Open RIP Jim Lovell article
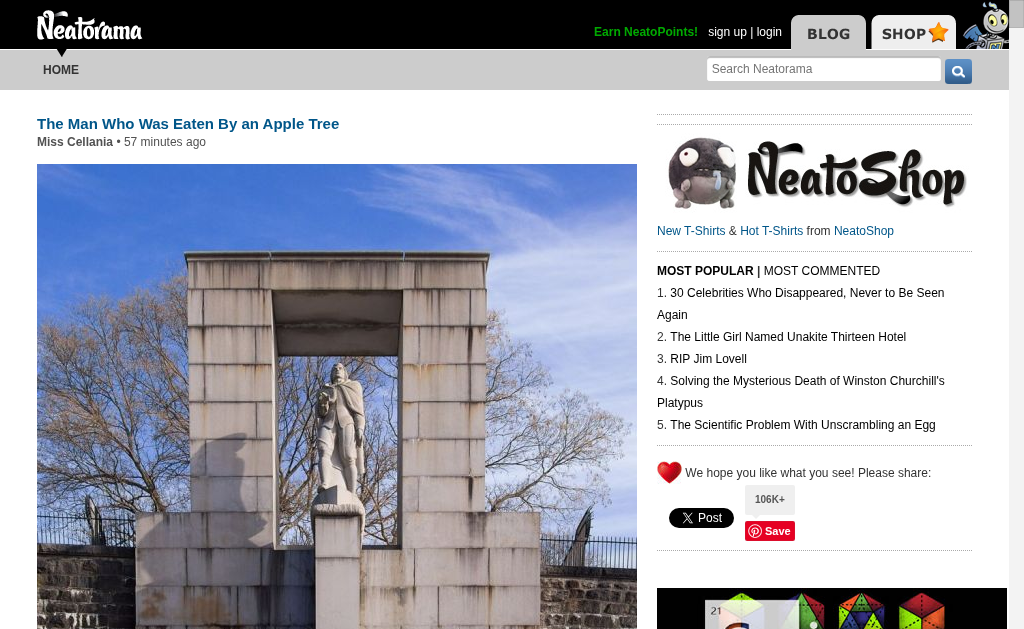 708,359
